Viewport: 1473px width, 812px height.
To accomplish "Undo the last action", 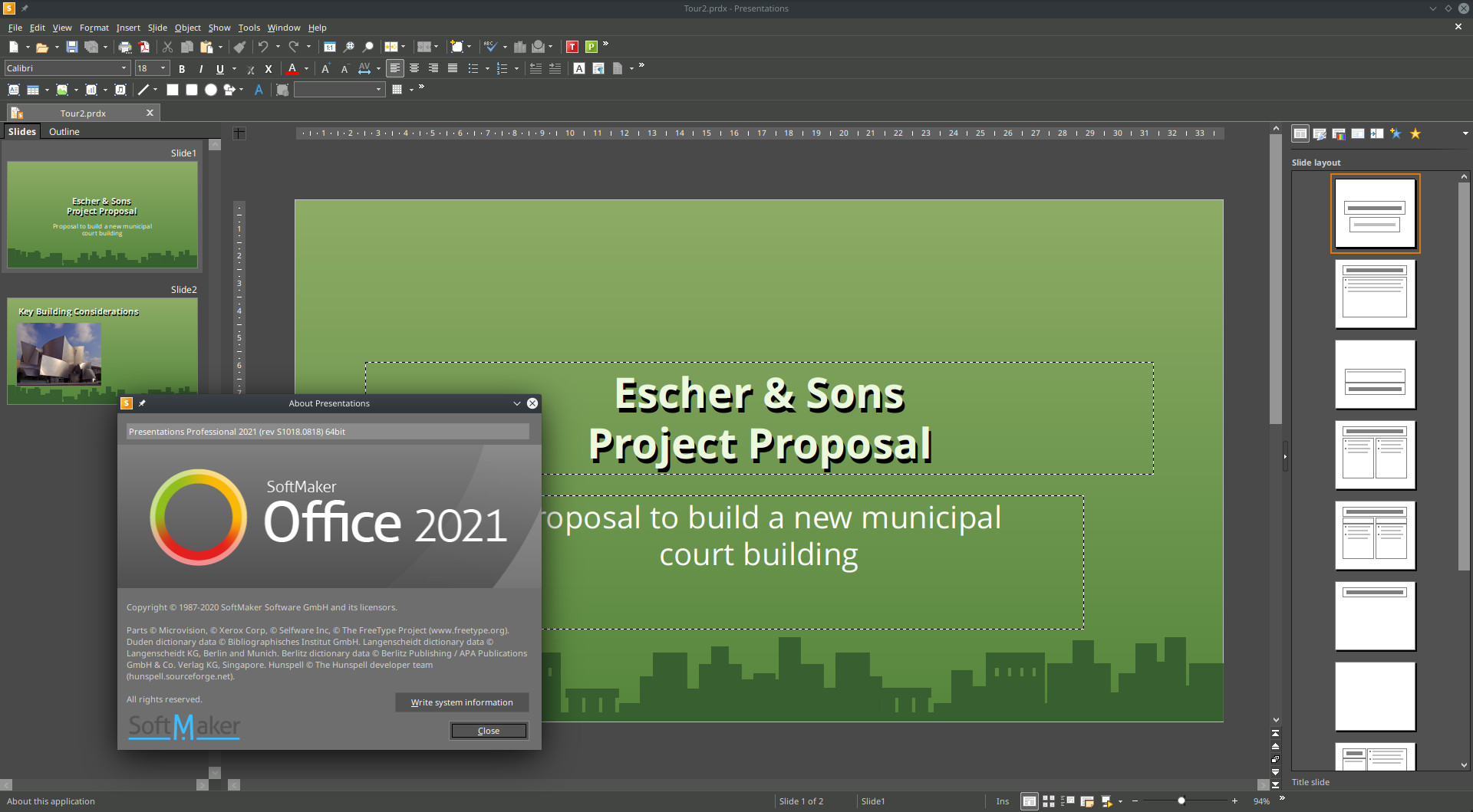I will (x=263, y=47).
